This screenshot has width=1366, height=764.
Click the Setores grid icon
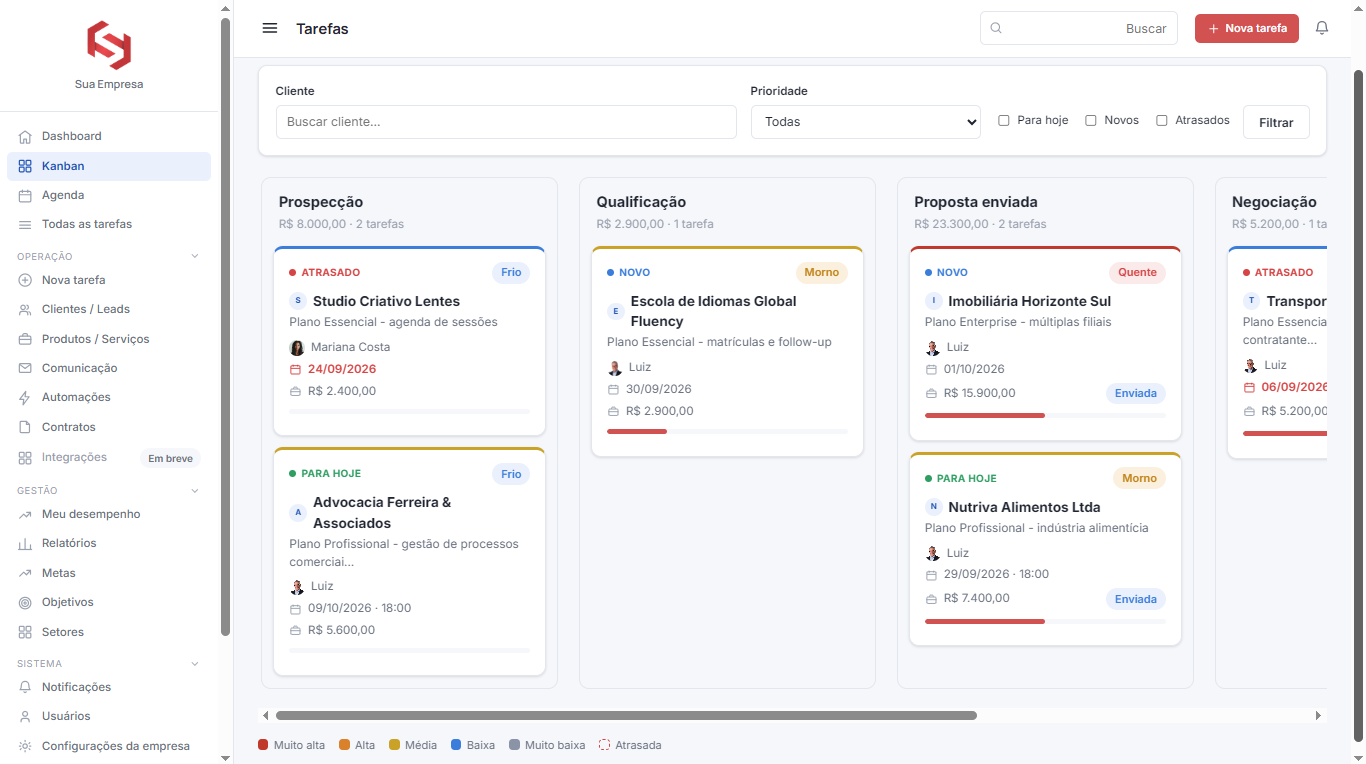pos(25,632)
